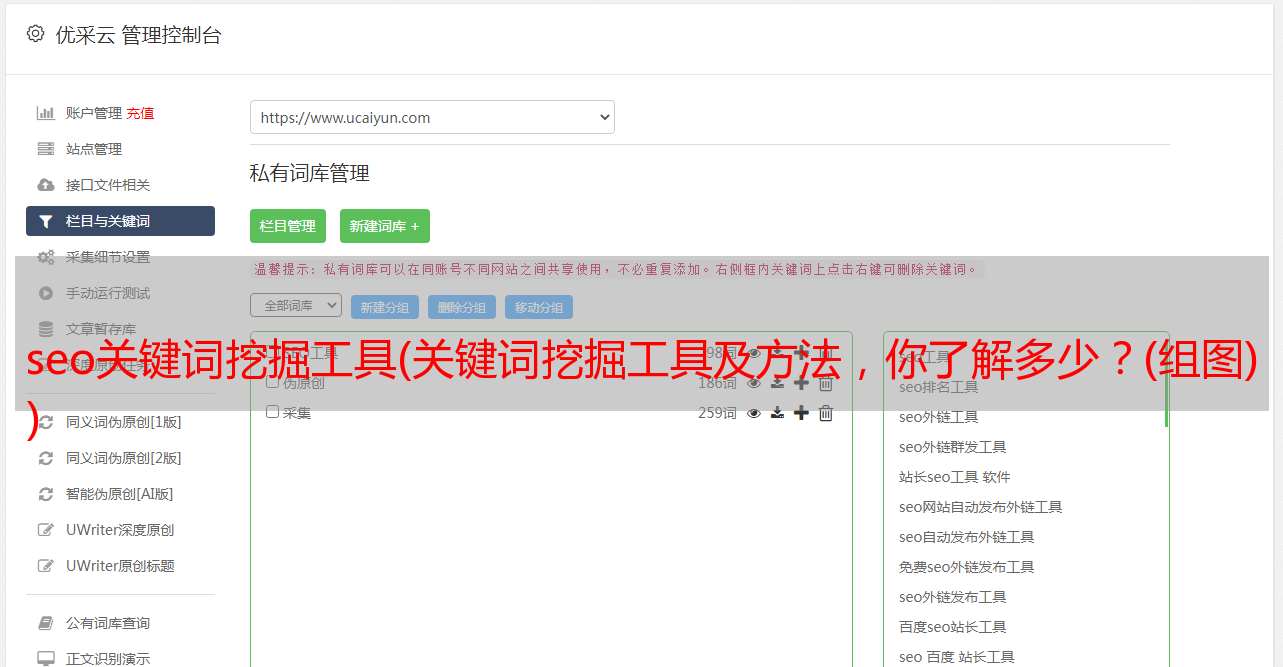Click the 新建分组 button
This screenshot has width=1283, height=667.
tap(385, 307)
